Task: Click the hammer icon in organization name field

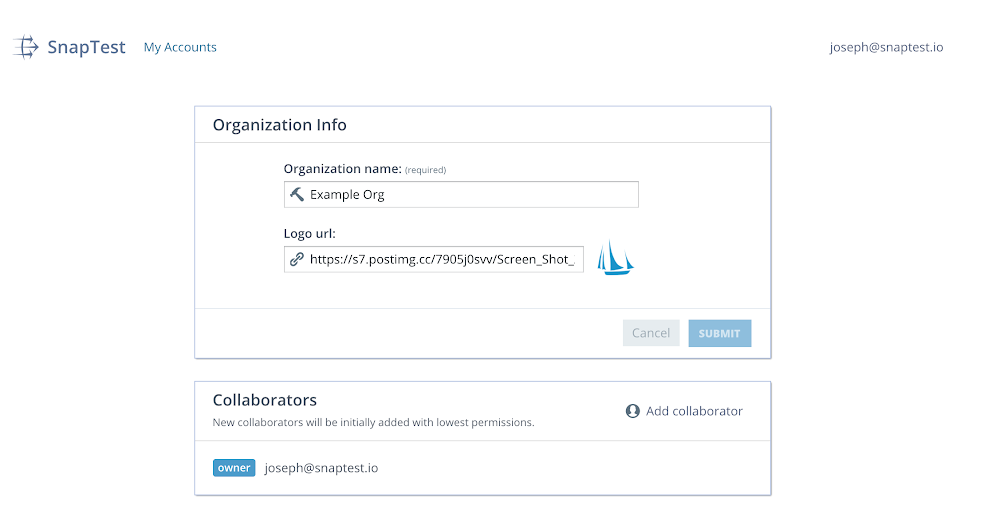Action: [x=297, y=194]
